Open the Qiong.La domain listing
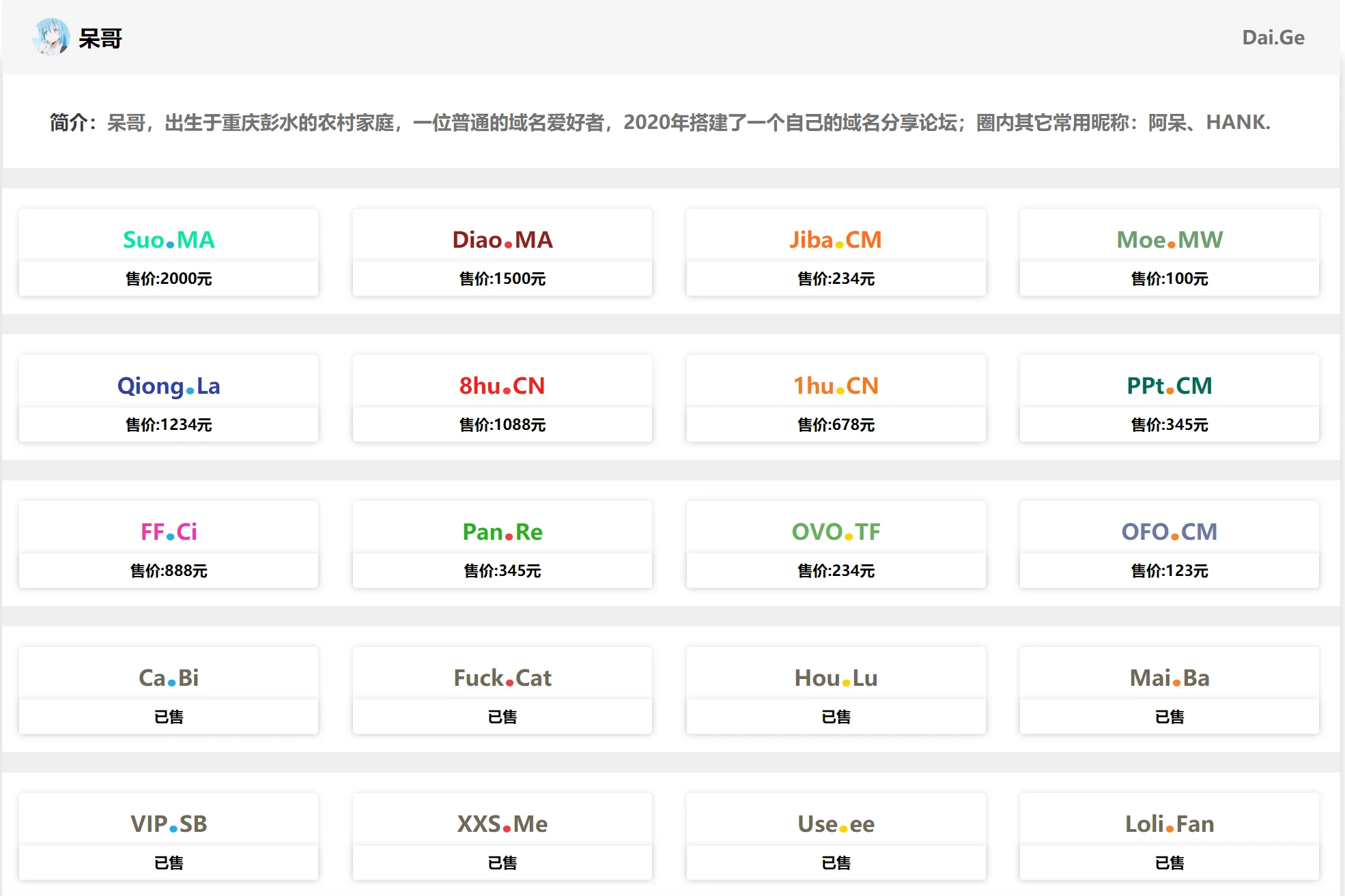1345x896 pixels. coord(169,386)
